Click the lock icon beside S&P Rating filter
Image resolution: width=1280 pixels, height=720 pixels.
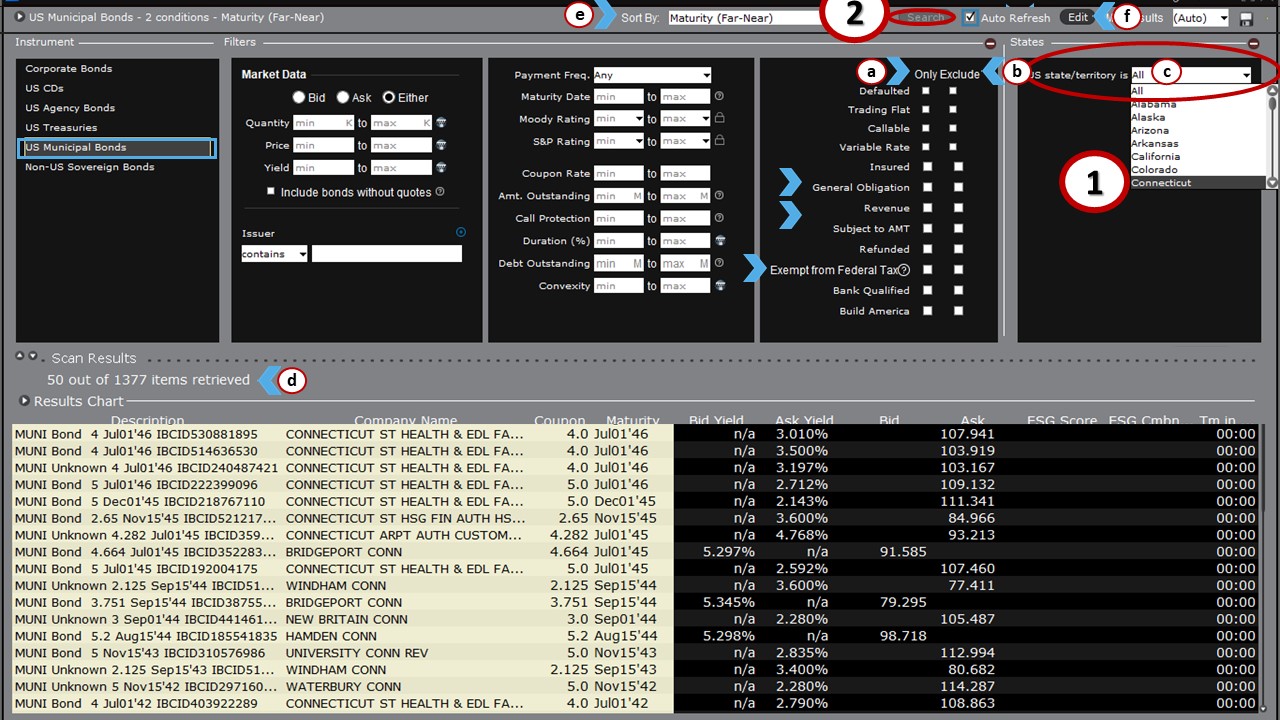click(x=720, y=139)
